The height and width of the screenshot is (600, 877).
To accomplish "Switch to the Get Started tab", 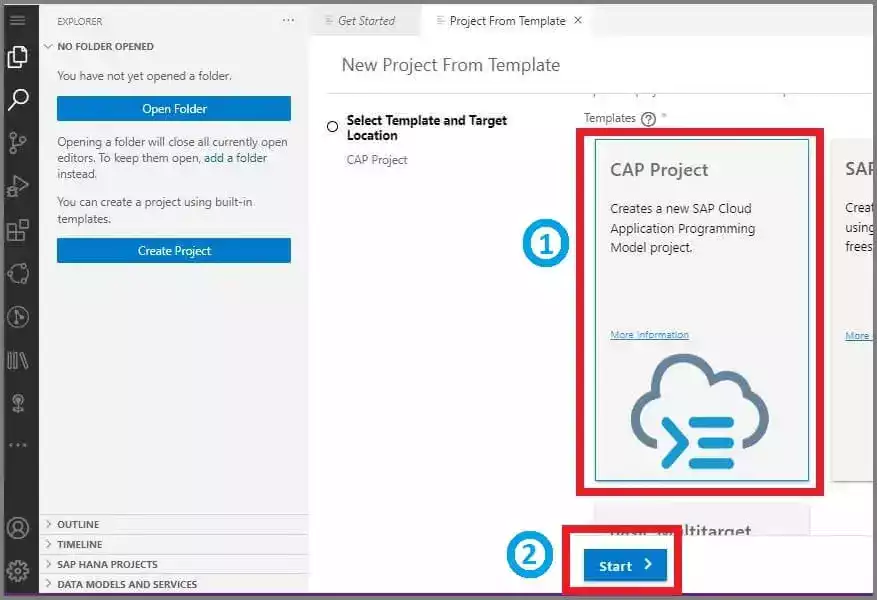I will (366, 21).
